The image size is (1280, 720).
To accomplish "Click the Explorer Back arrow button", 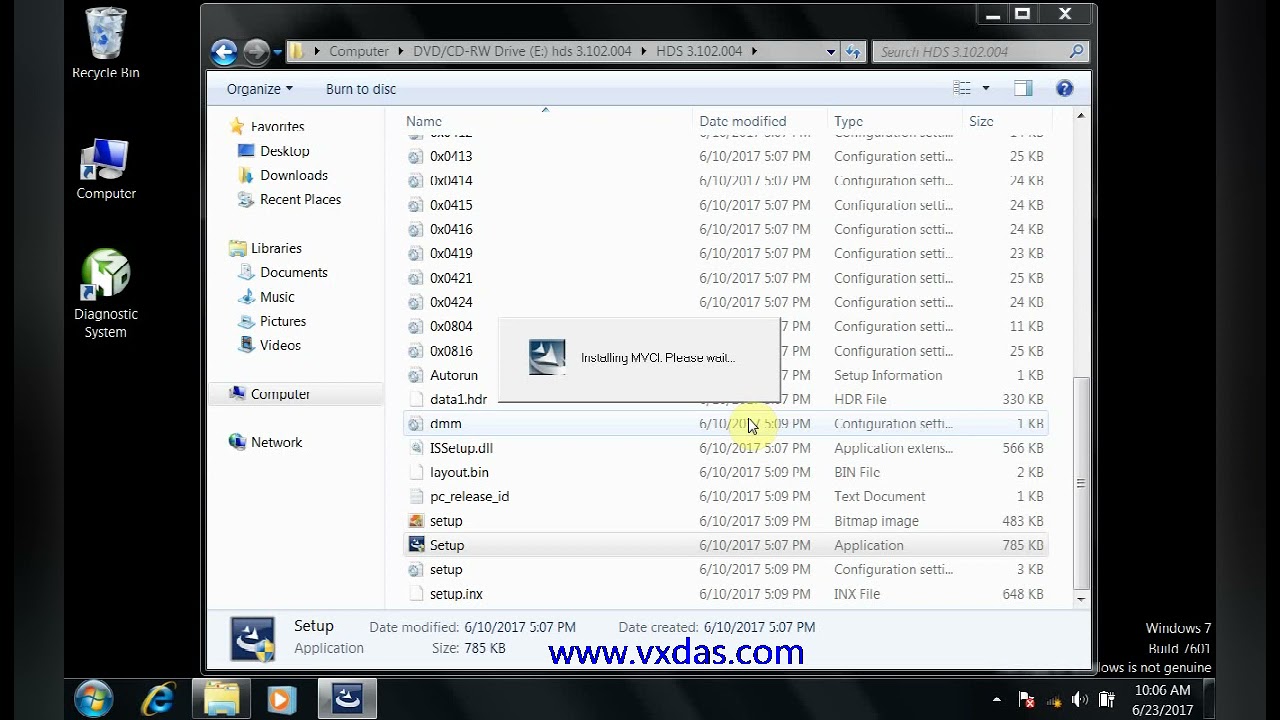I will click(x=225, y=52).
